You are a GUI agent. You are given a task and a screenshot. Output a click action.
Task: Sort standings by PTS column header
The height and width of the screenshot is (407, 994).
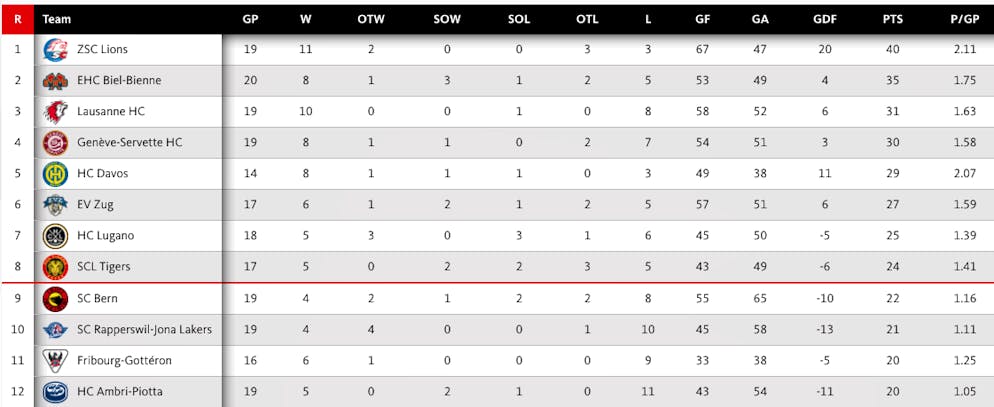[892, 19]
